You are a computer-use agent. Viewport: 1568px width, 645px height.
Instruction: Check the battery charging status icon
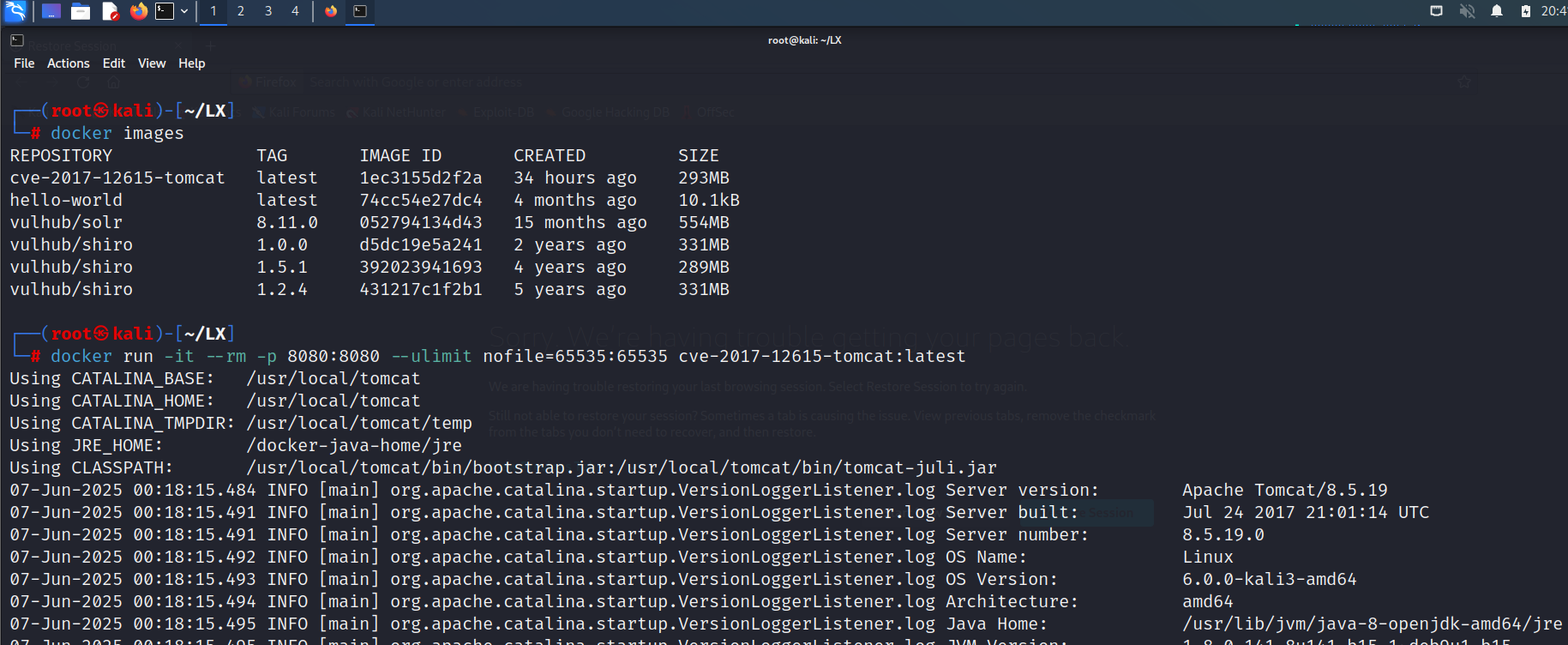pyautogui.click(x=1526, y=11)
